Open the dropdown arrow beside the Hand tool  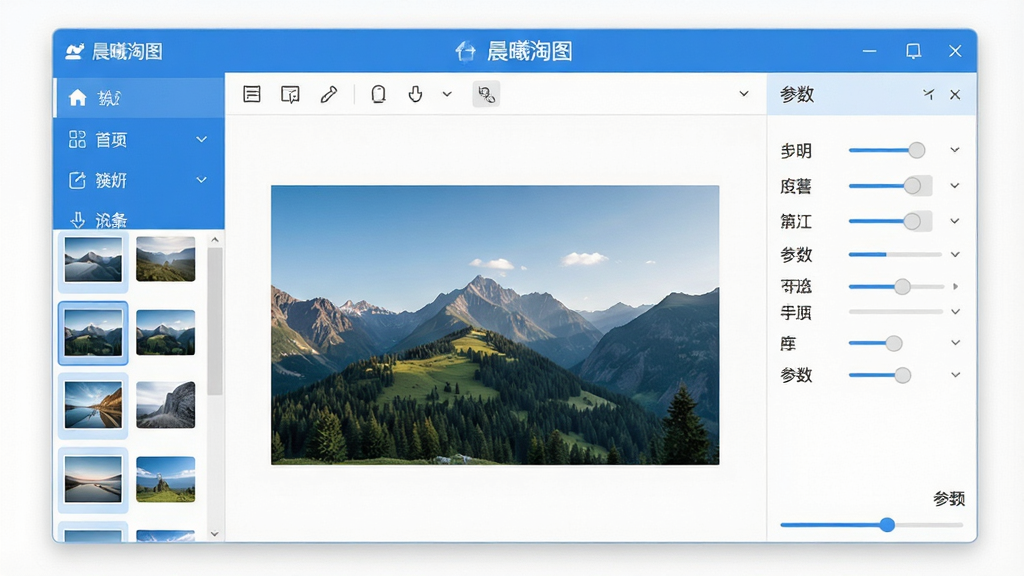coord(447,94)
